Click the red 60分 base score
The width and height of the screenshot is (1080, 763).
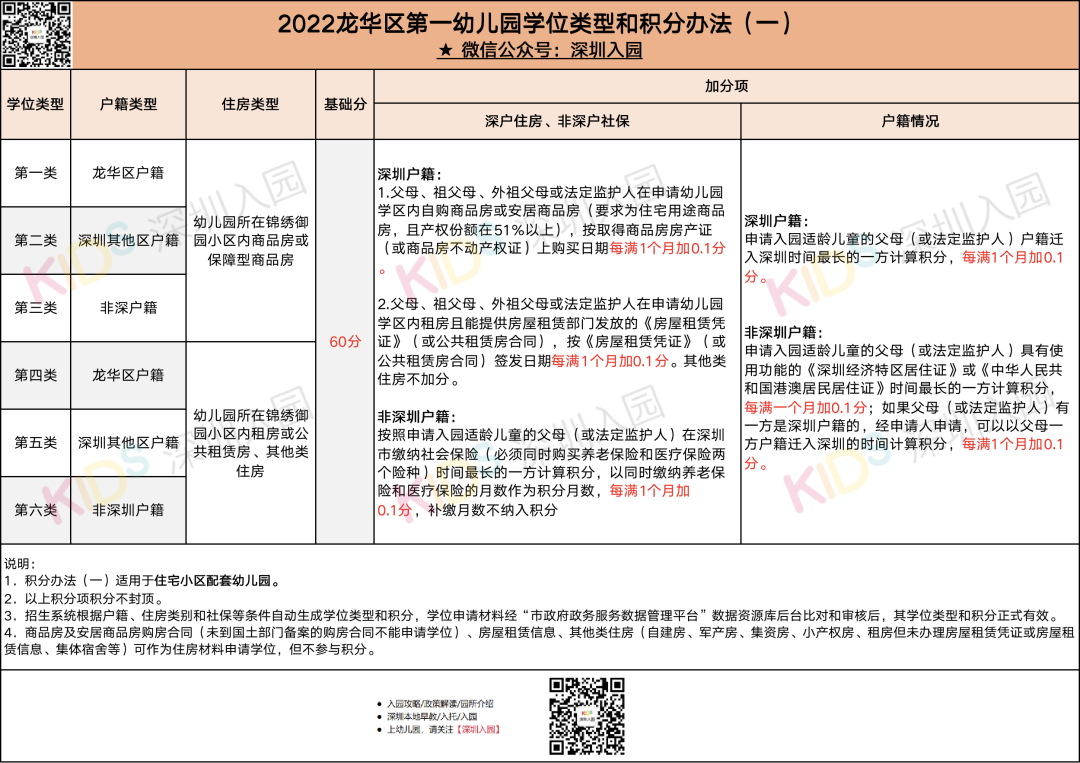coord(345,342)
